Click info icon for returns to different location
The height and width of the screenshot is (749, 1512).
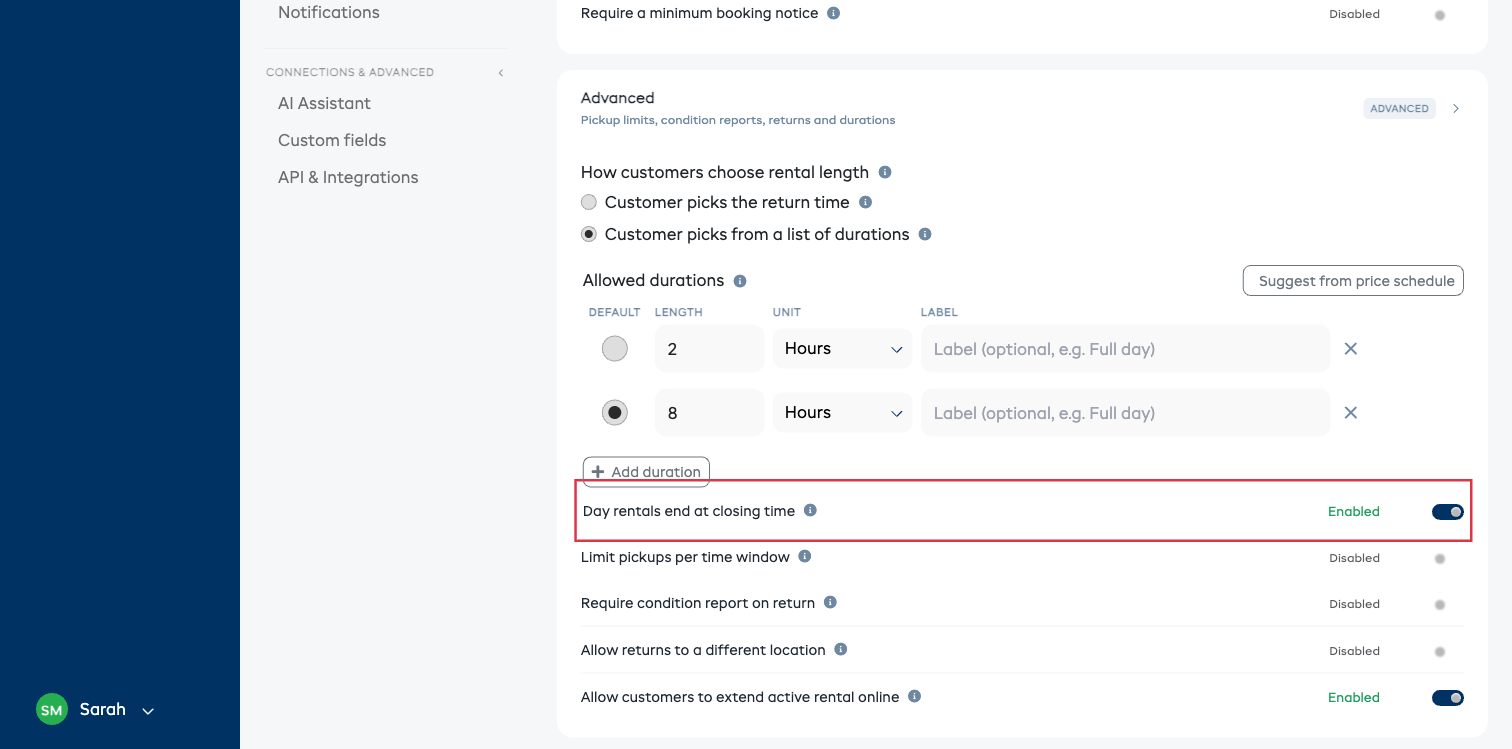coord(841,649)
